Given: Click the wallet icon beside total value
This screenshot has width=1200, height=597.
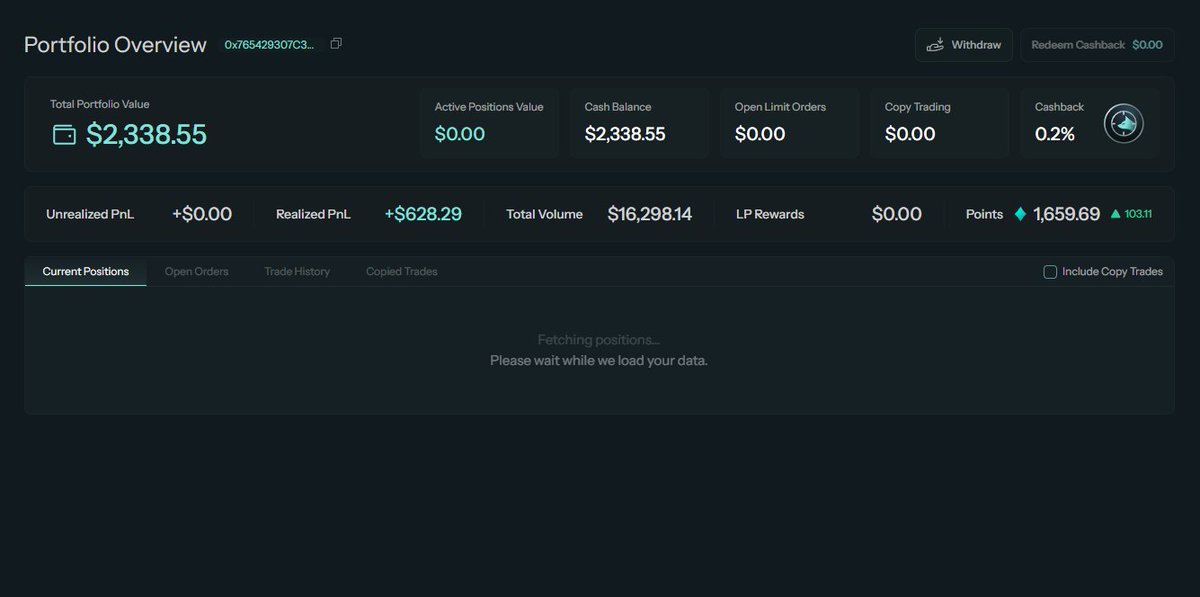Looking at the screenshot, I should [64, 134].
